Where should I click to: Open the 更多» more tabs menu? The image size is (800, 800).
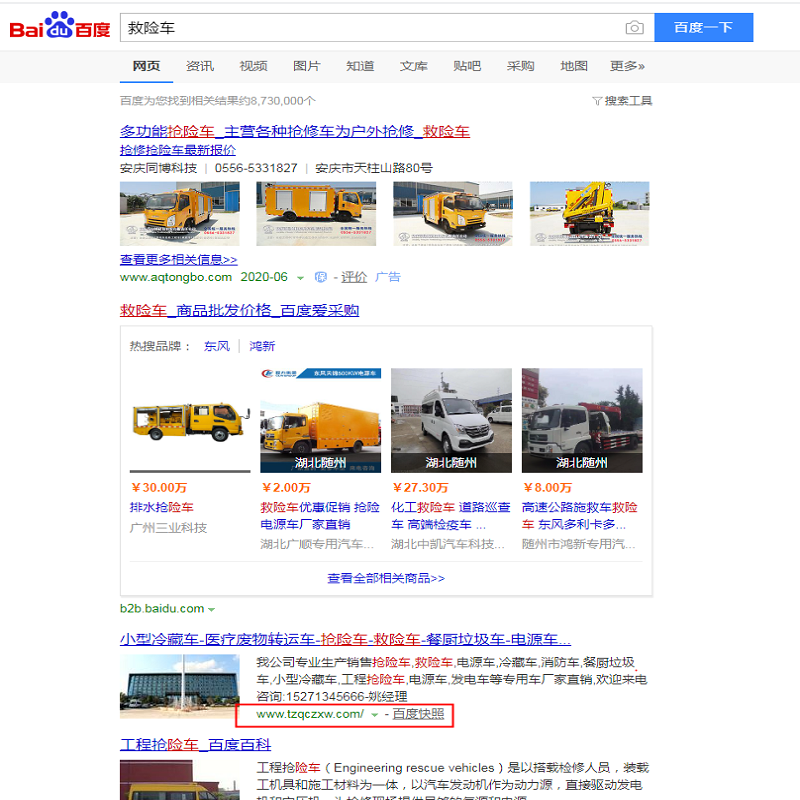pyautogui.click(x=627, y=66)
